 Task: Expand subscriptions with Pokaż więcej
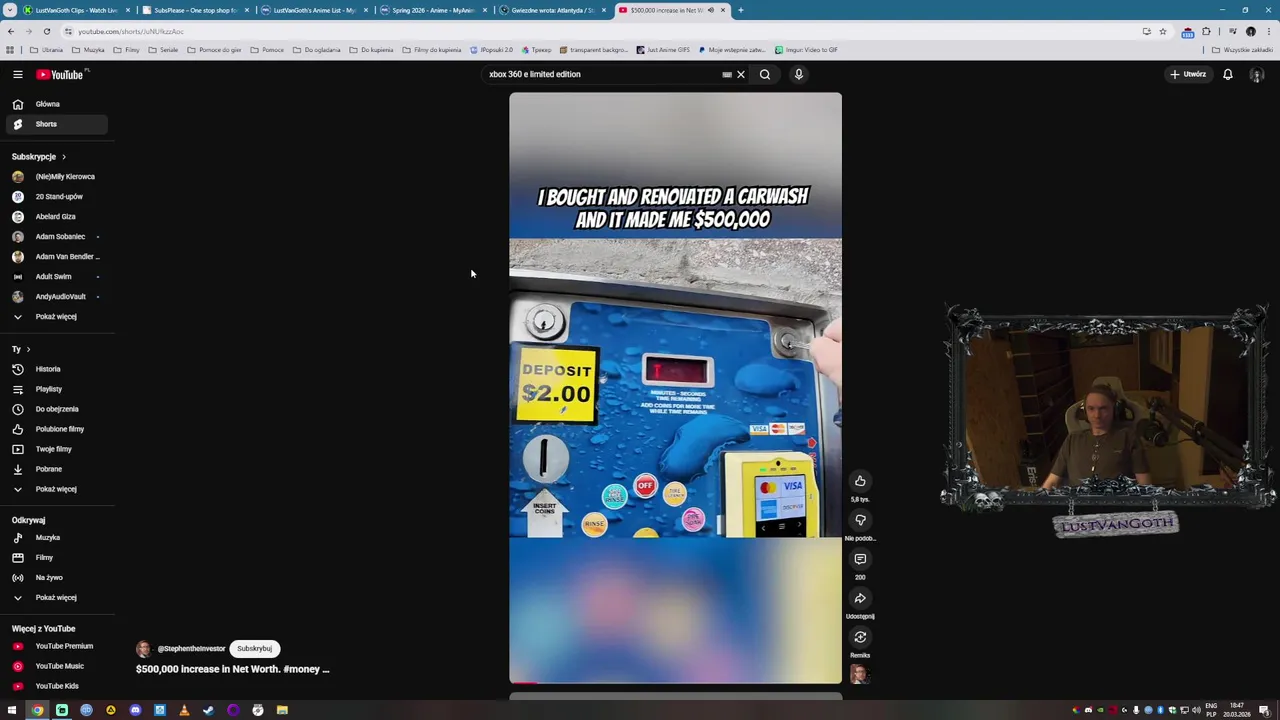click(58, 316)
